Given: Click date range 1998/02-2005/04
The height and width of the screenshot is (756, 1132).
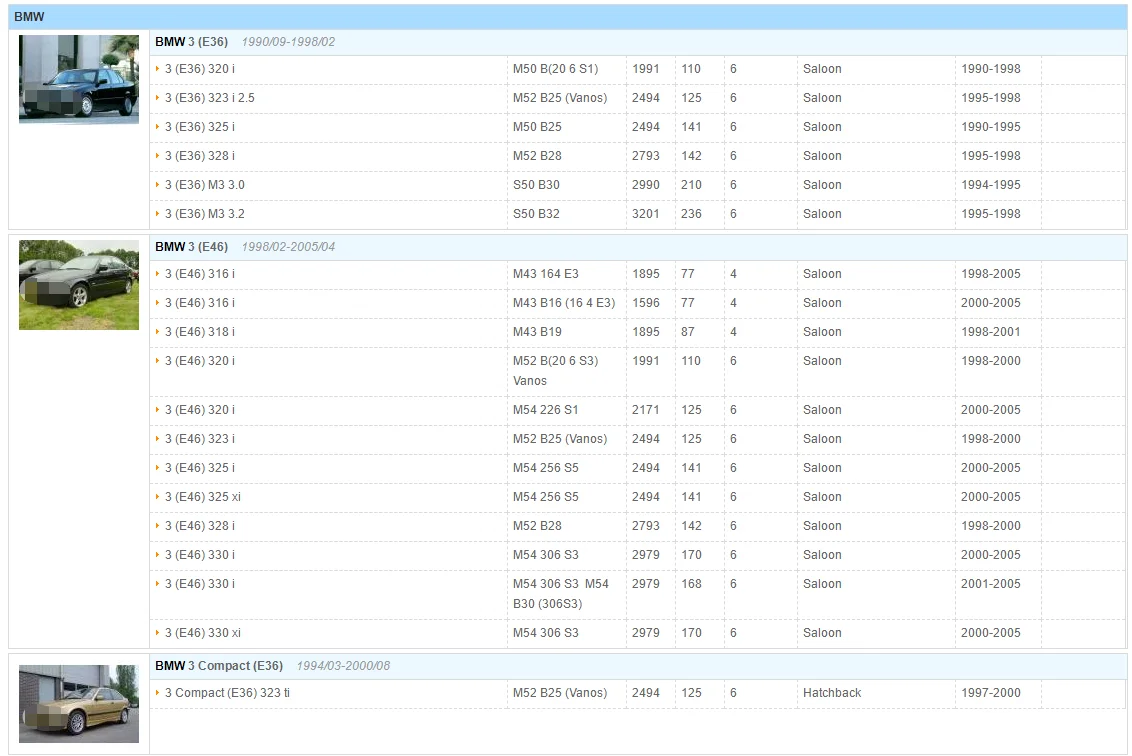Looking at the screenshot, I should pos(288,247).
